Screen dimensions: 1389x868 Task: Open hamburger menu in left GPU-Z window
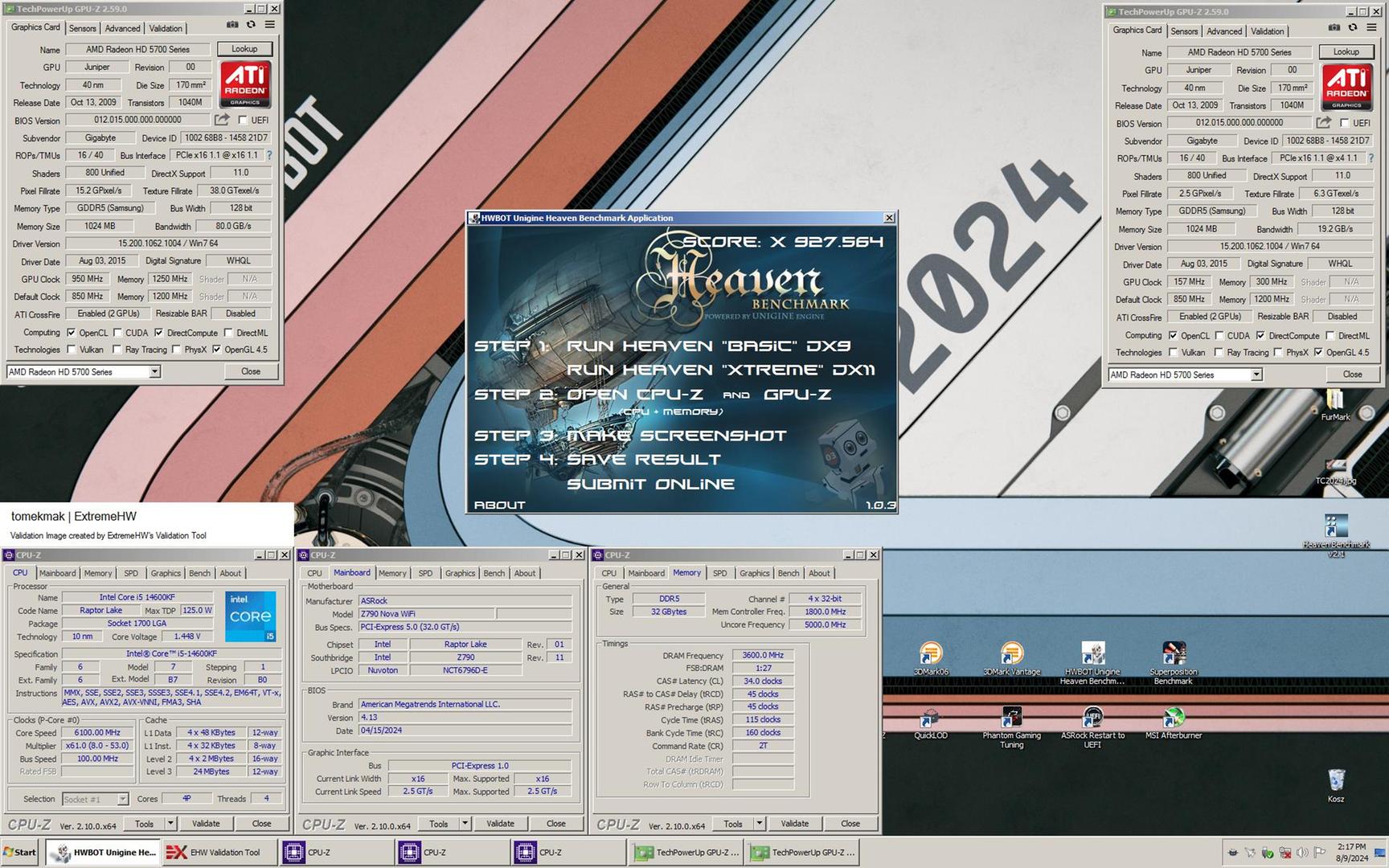pyautogui.click(x=270, y=25)
